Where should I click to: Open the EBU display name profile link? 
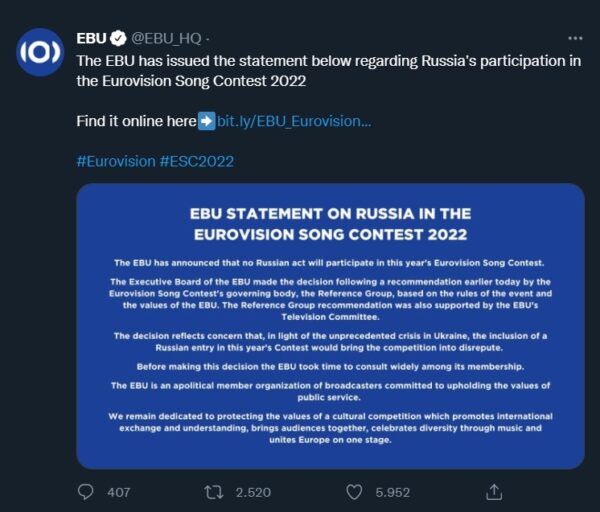[91, 39]
